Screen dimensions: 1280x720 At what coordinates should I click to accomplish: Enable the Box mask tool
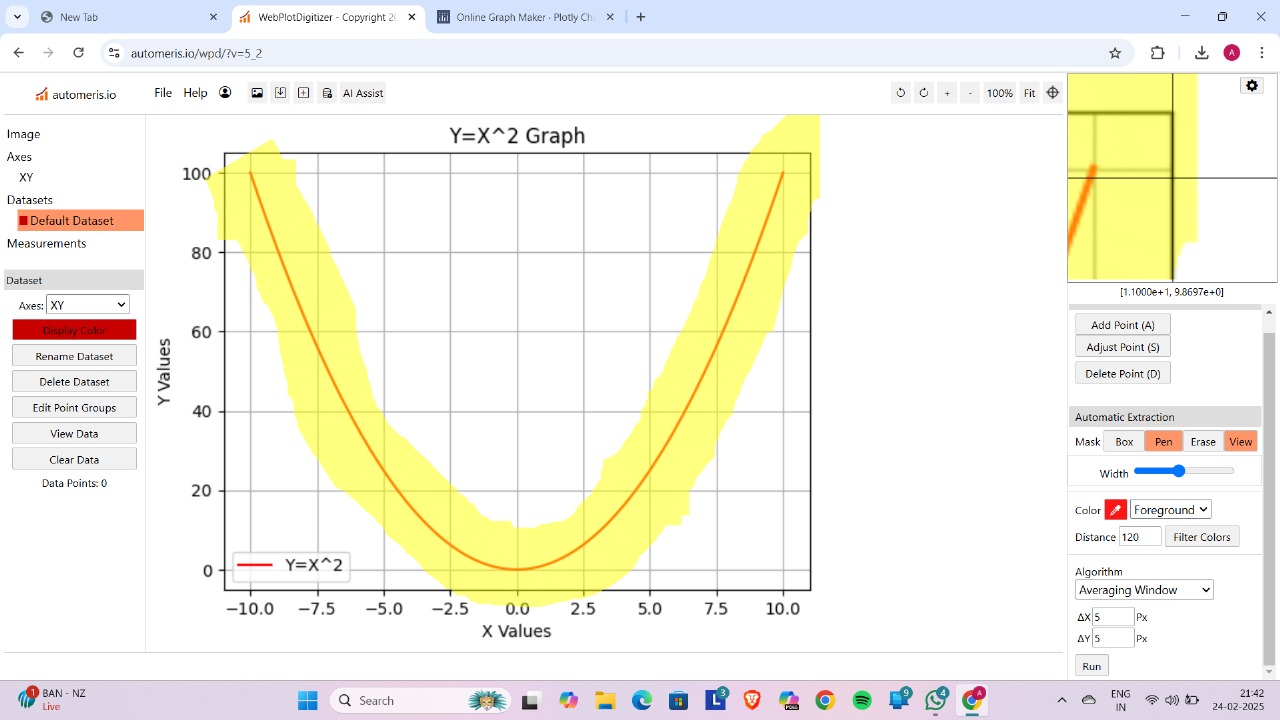1123,441
